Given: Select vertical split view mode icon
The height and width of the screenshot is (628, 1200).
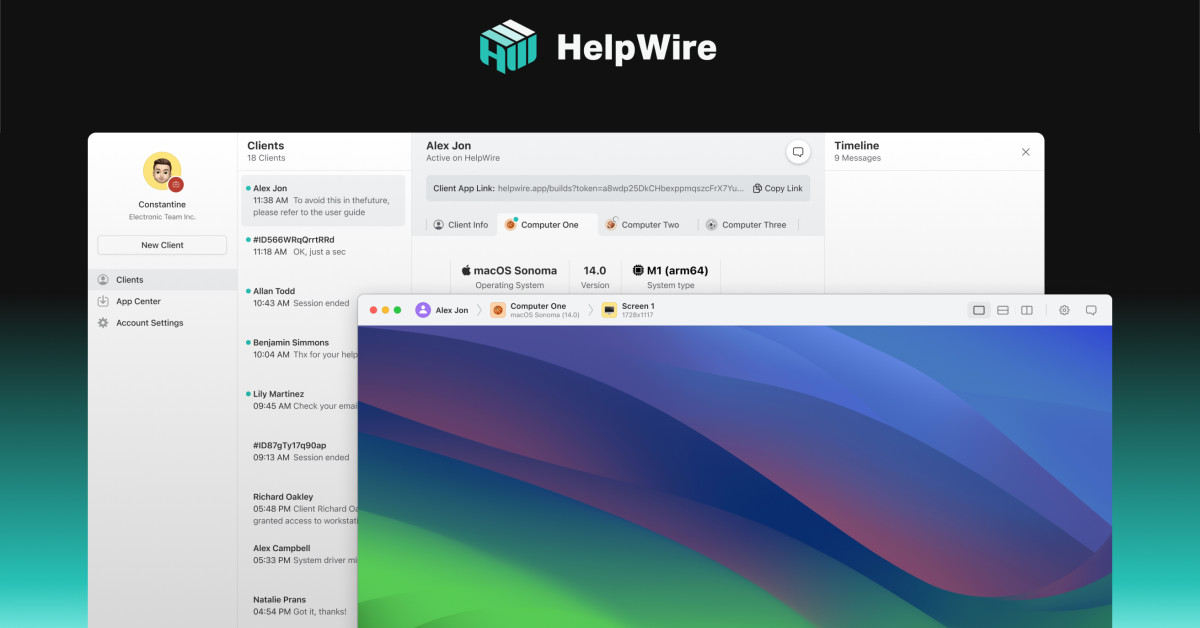Looking at the screenshot, I should tap(1027, 310).
